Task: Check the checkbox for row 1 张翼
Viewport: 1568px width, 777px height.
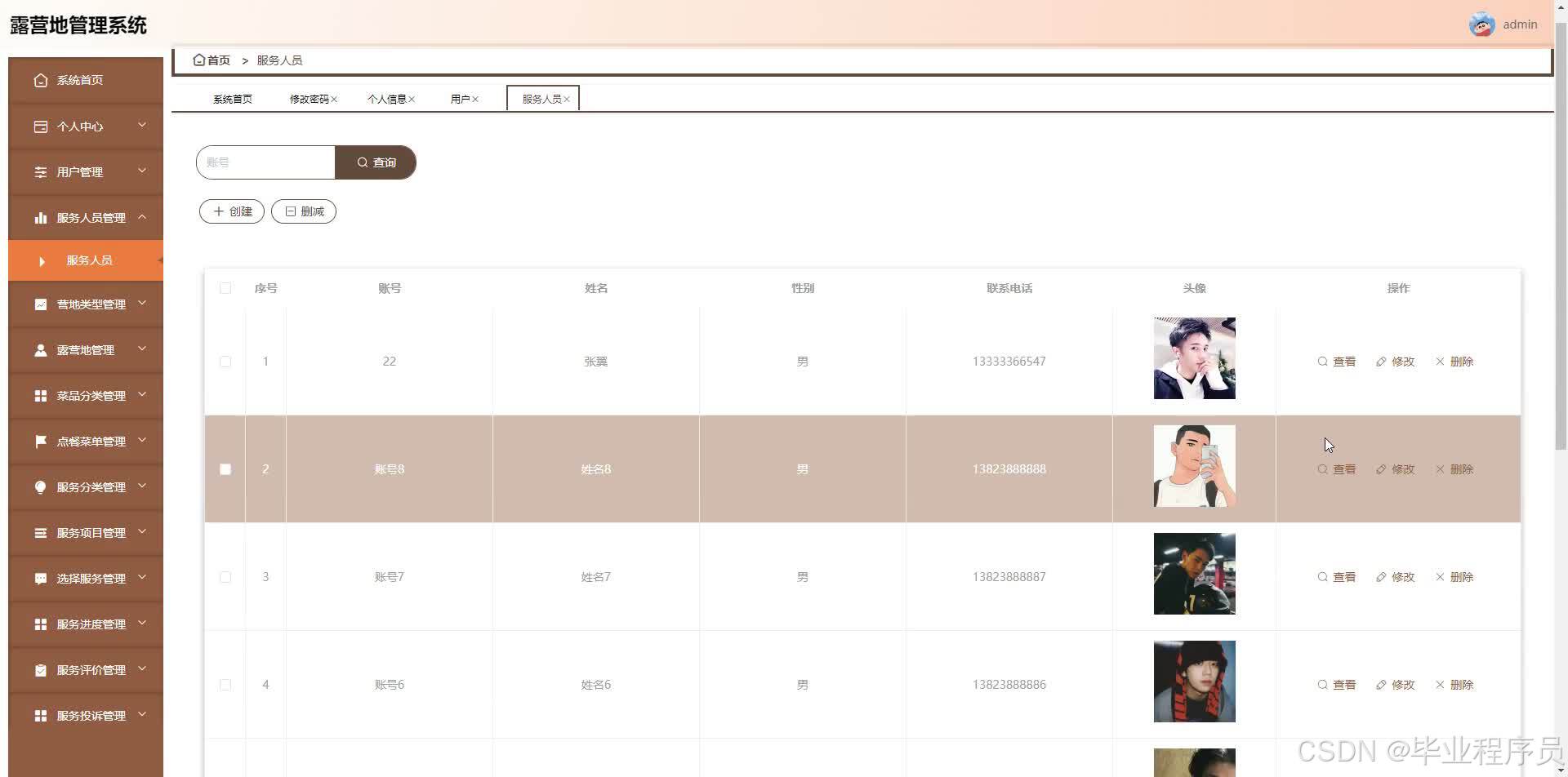Action: coord(225,362)
